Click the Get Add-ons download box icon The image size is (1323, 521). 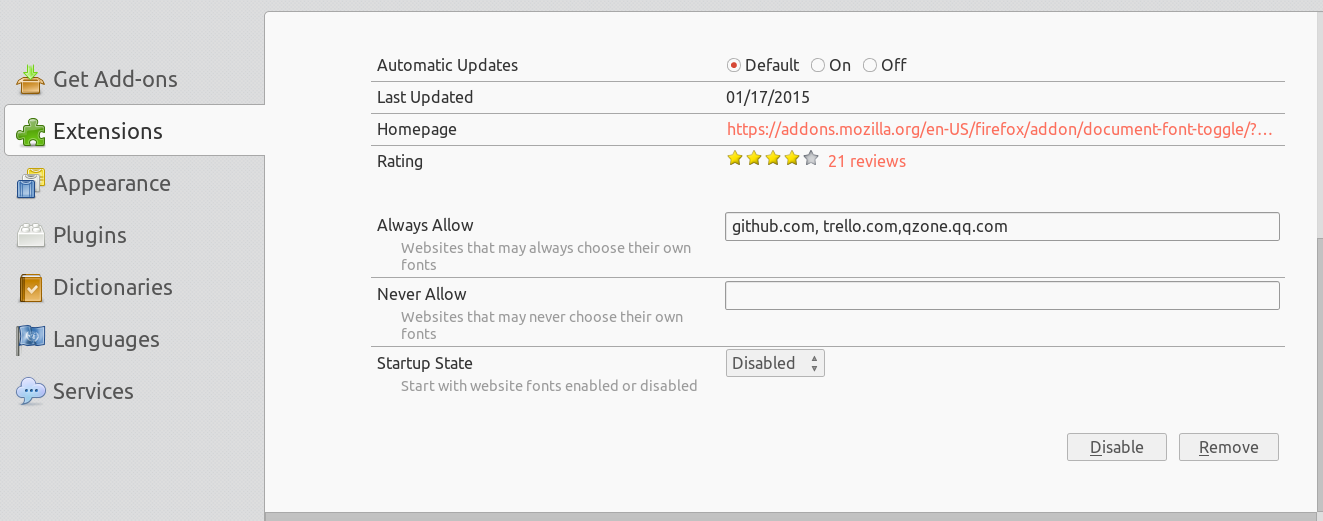(31, 79)
